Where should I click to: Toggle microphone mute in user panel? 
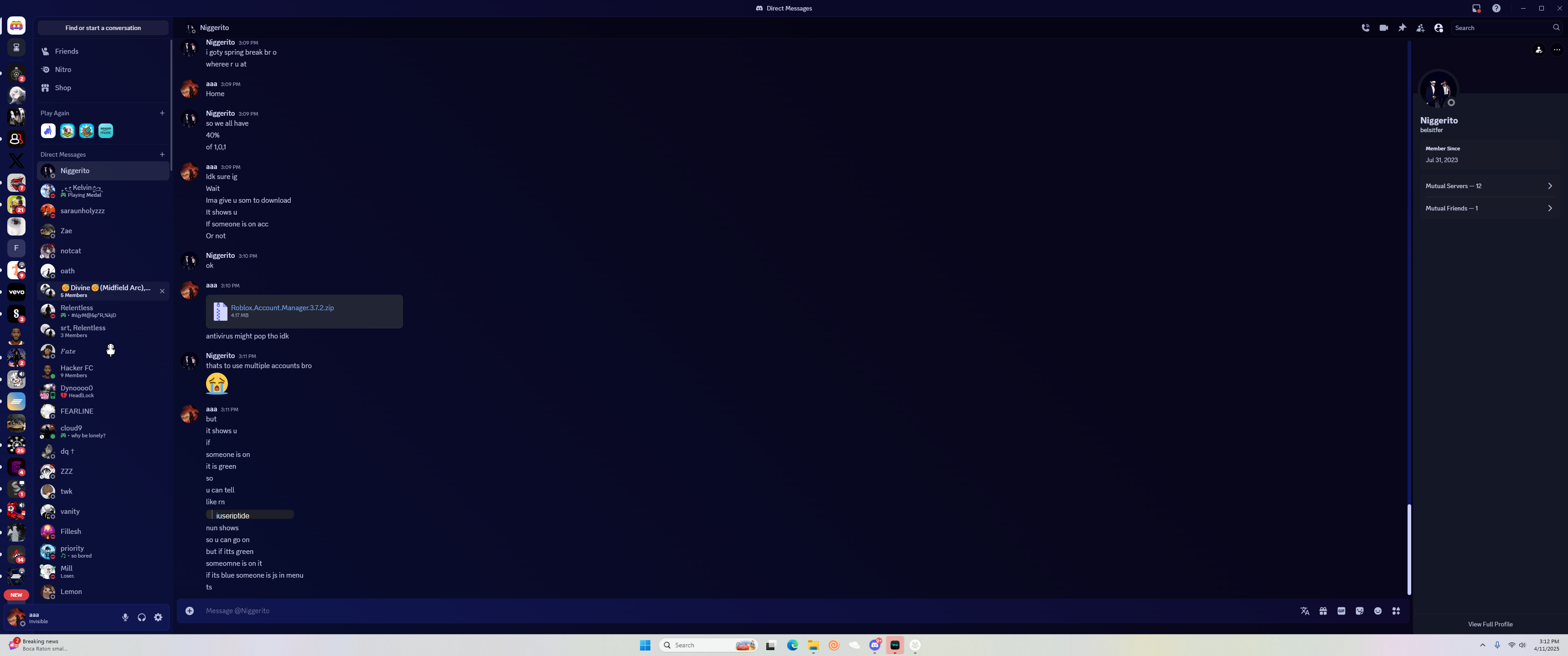coord(125,618)
